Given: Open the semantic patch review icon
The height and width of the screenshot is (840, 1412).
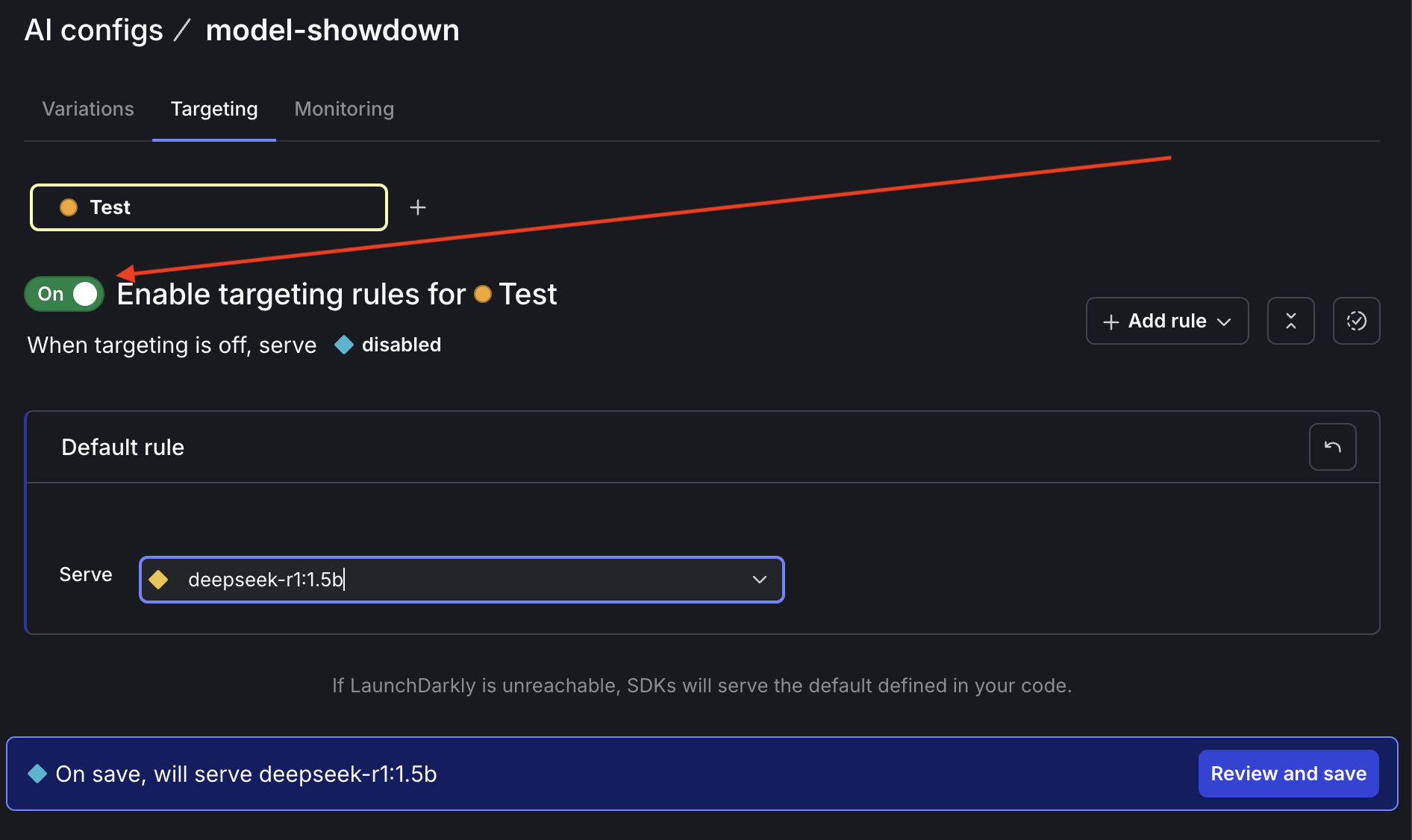Looking at the screenshot, I should coord(1356,321).
